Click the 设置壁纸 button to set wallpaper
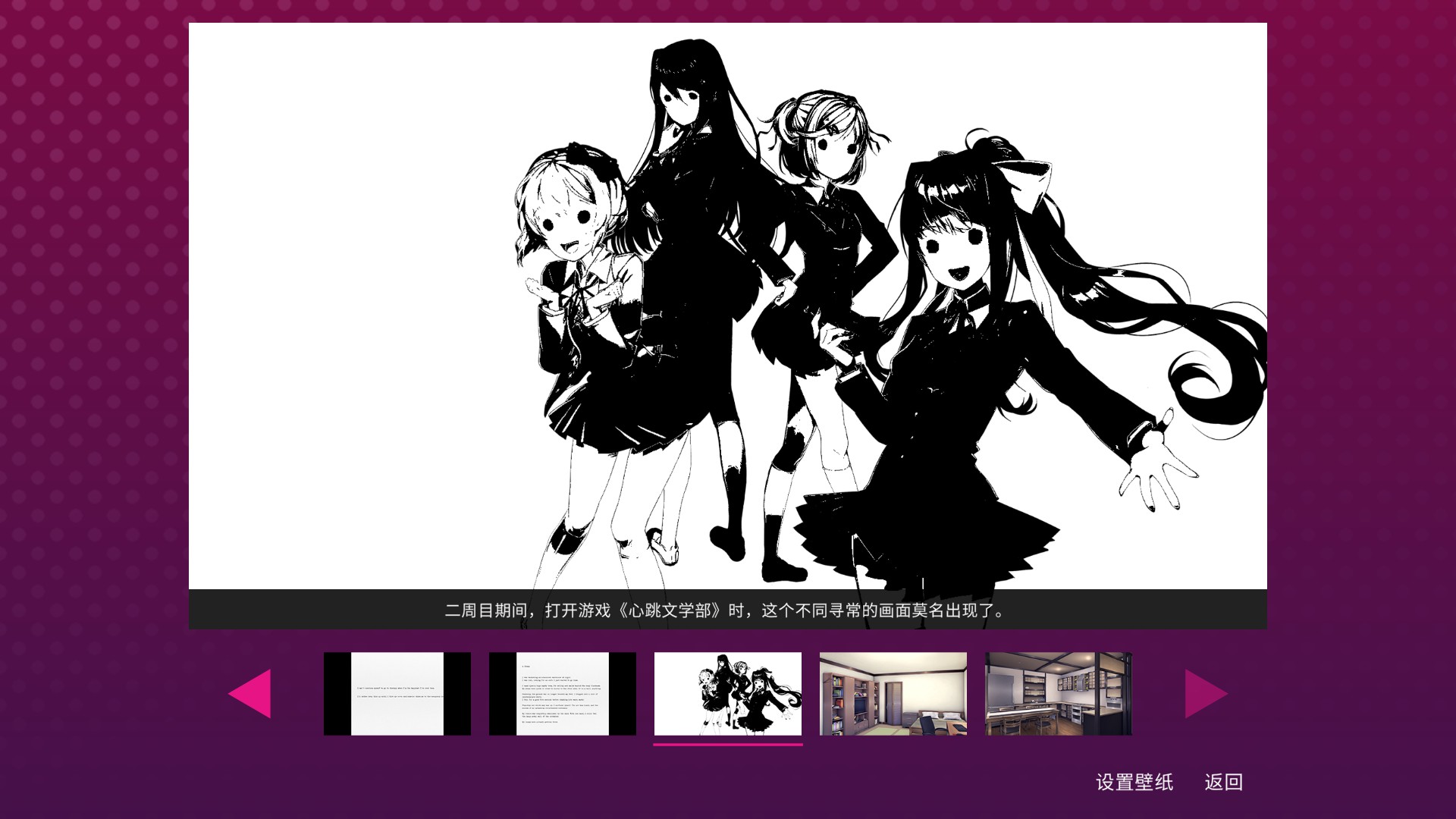This screenshot has width=1456, height=819. 1134,782
